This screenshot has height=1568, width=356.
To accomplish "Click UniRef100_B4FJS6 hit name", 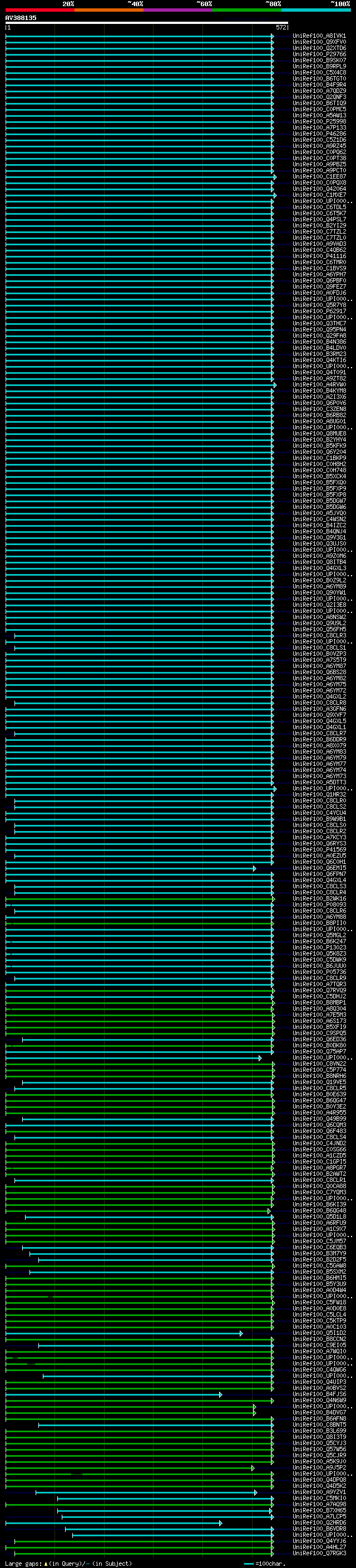I will tap(319, 1394).
